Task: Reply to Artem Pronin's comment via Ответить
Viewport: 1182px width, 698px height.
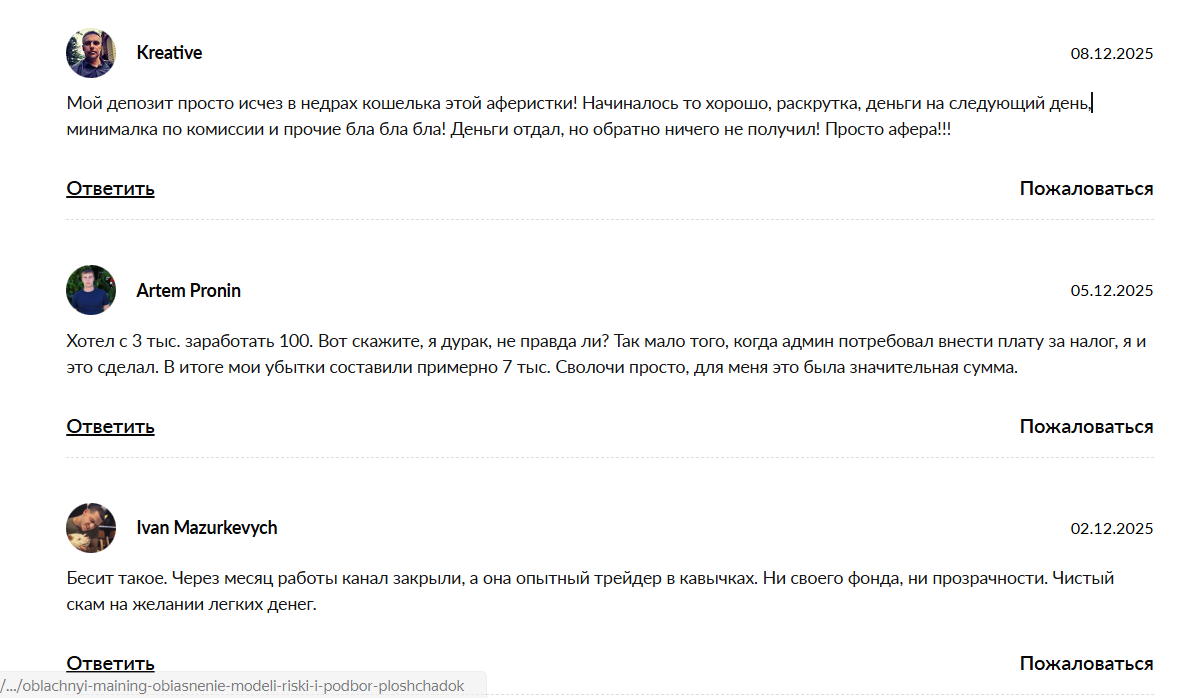Action: [x=110, y=426]
